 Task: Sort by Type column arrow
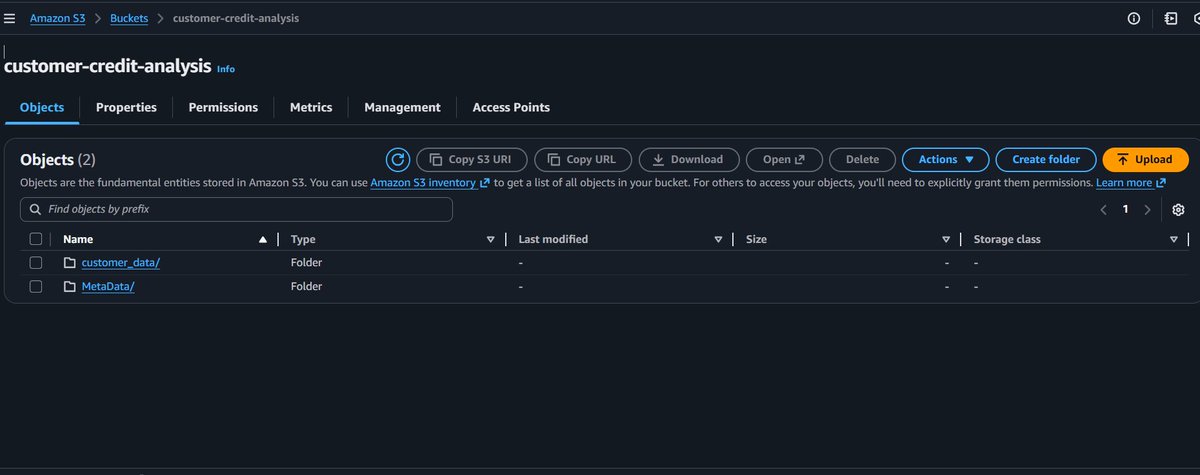tap(490, 240)
